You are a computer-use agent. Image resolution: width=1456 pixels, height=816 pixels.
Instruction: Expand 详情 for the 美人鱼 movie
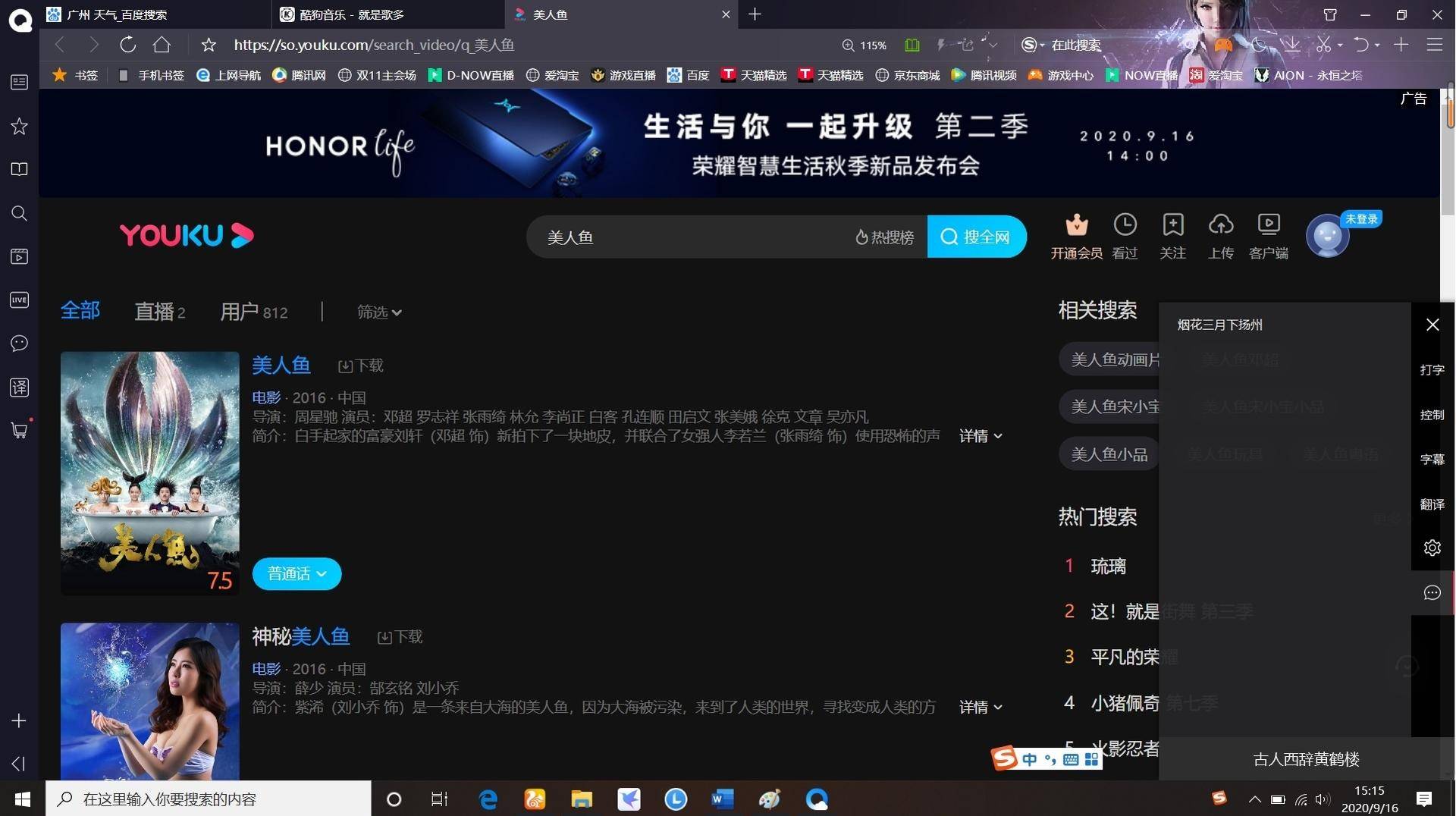coord(981,435)
